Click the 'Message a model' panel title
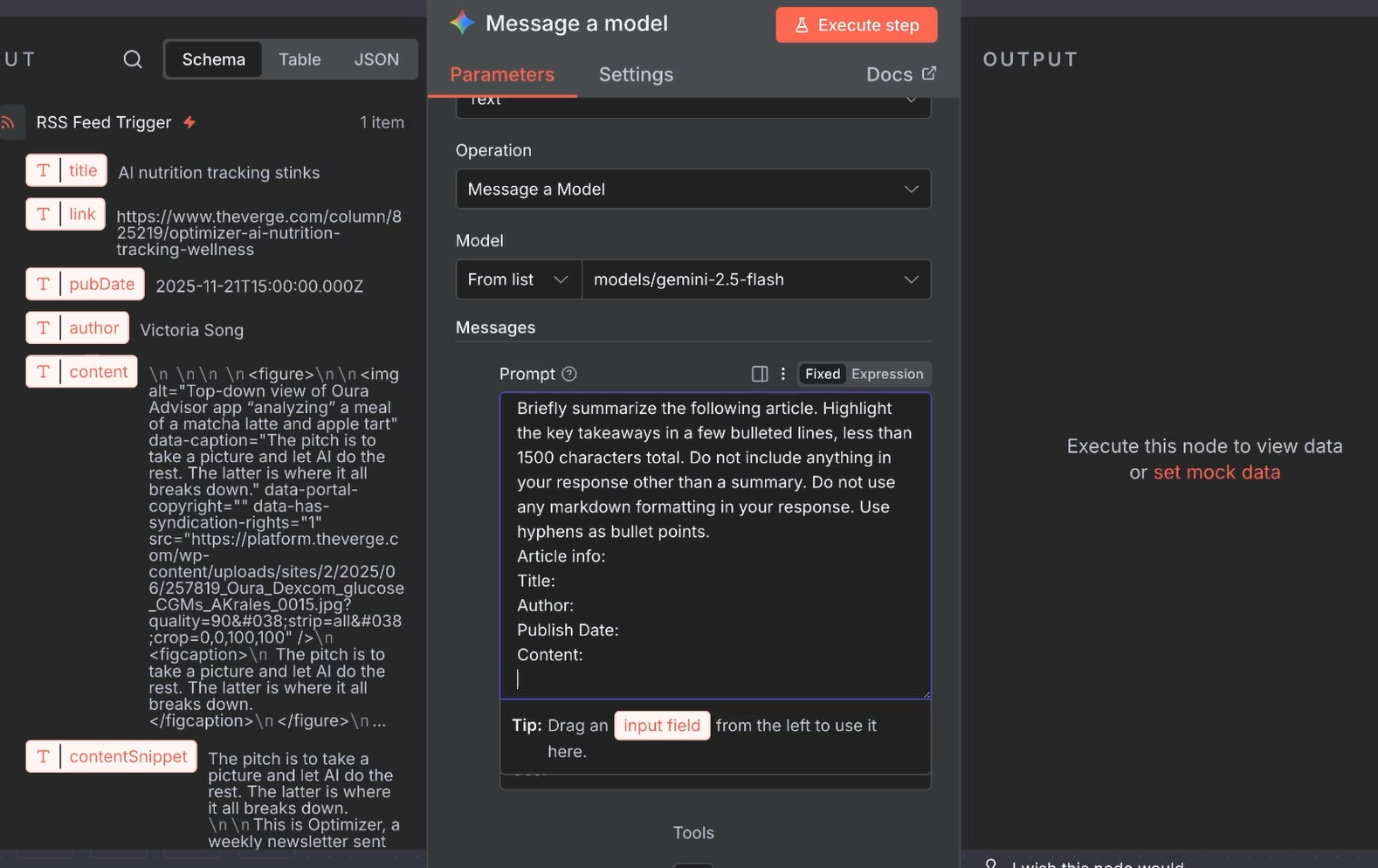 pyautogui.click(x=577, y=23)
